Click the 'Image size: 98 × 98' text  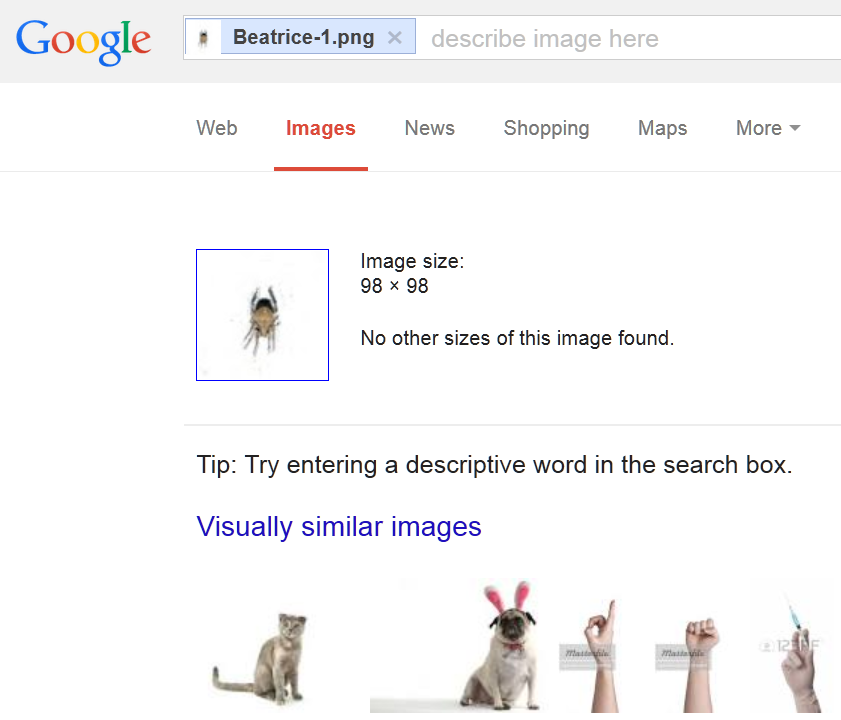pyautogui.click(x=412, y=273)
